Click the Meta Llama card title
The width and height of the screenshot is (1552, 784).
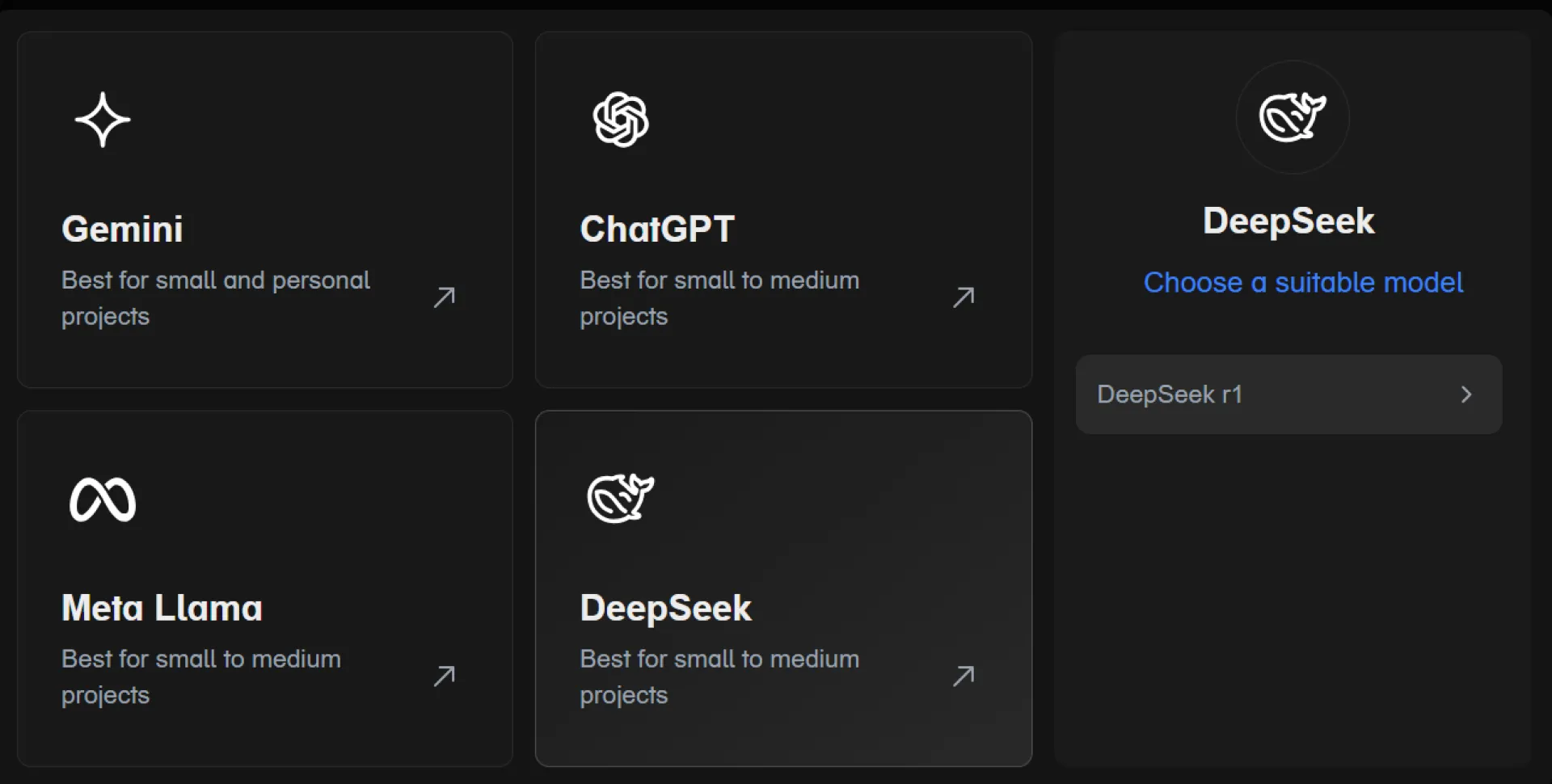point(162,608)
